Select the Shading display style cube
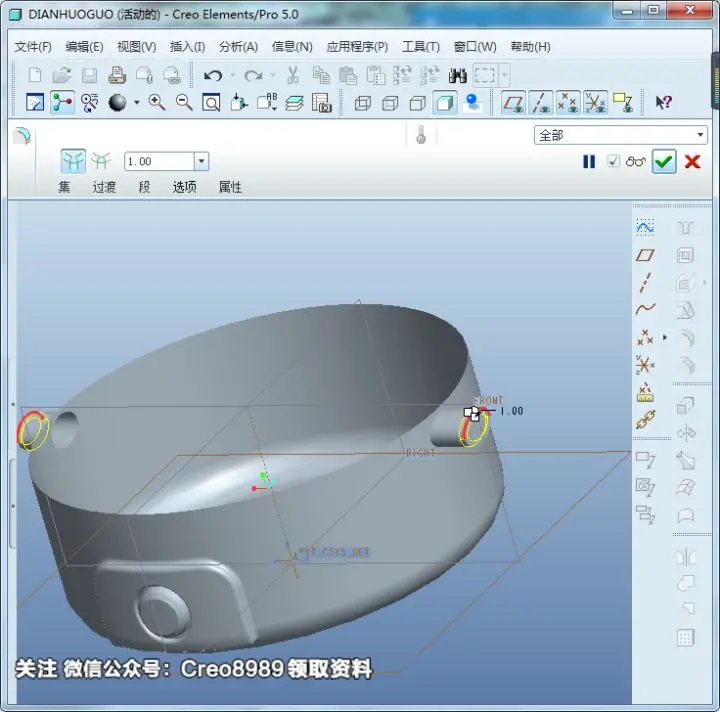720x712 pixels. (x=444, y=103)
